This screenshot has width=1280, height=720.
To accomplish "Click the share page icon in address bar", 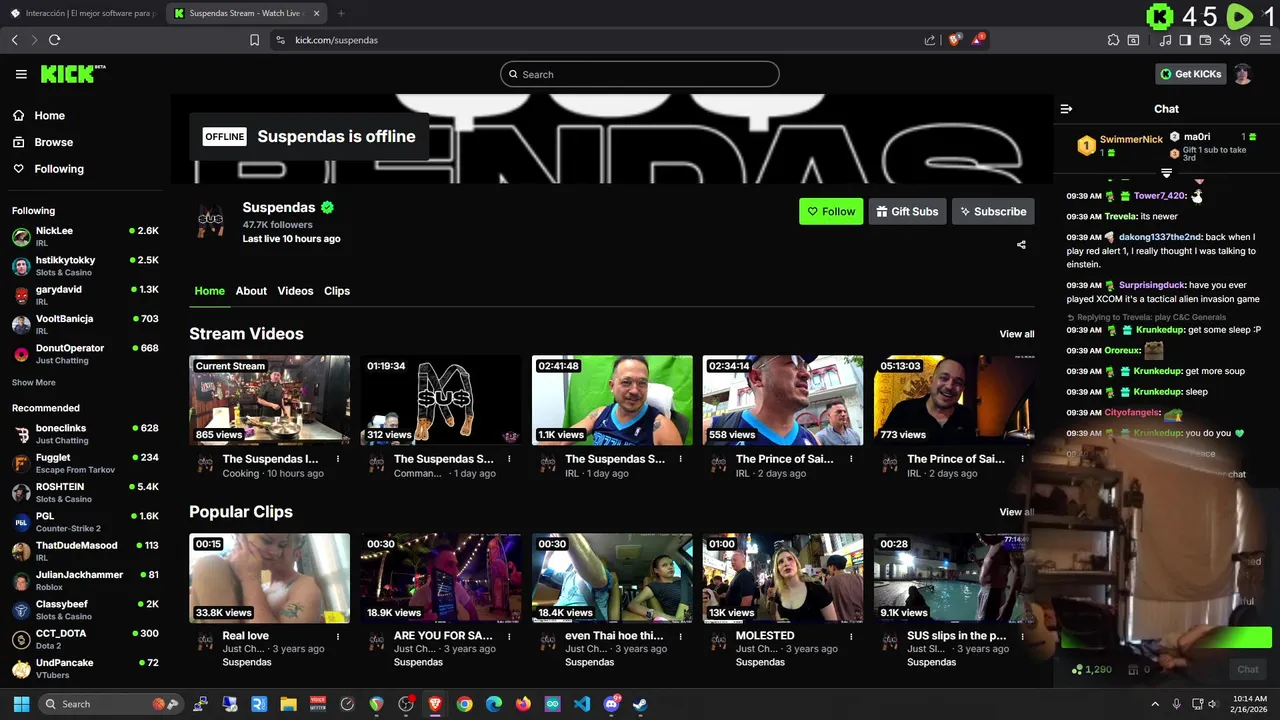I will click(x=930, y=40).
